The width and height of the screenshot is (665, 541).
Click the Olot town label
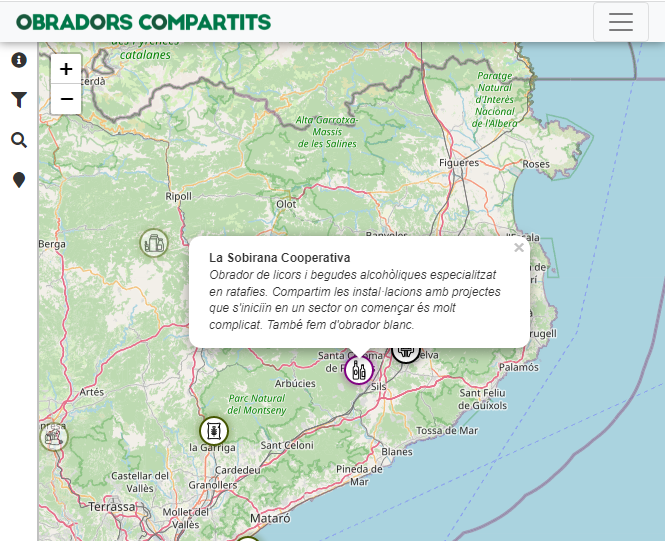[x=286, y=204]
